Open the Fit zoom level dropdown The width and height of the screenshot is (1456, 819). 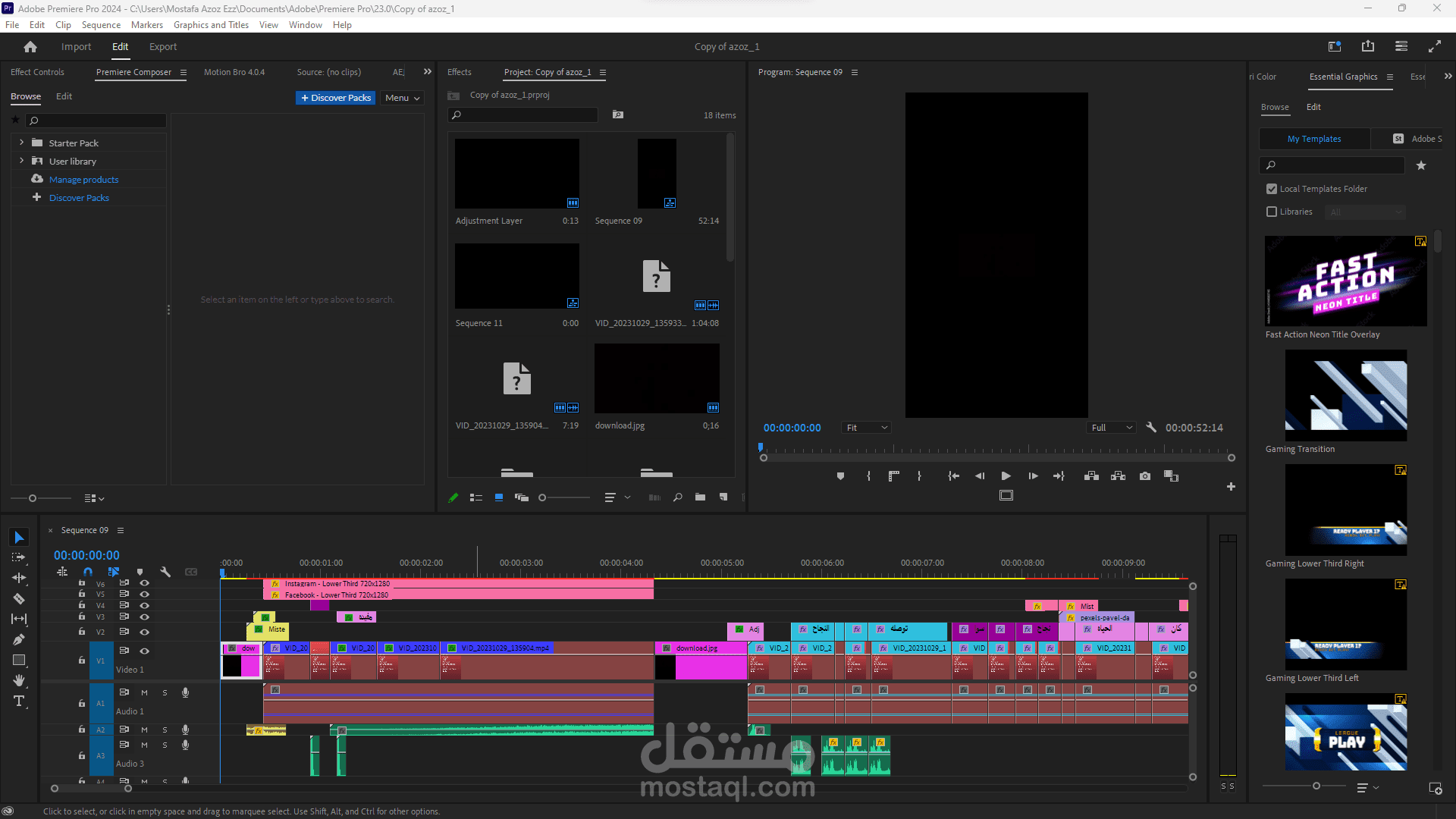tap(867, 428)
